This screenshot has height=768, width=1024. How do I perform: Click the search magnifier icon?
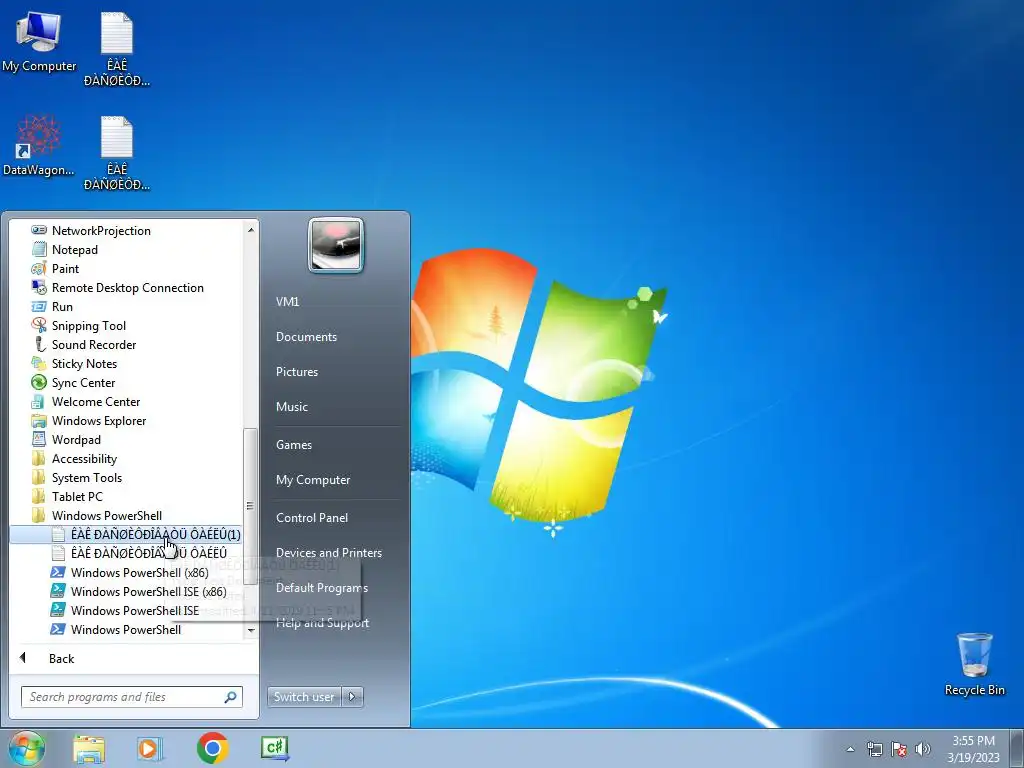click(x=230, y=697)
